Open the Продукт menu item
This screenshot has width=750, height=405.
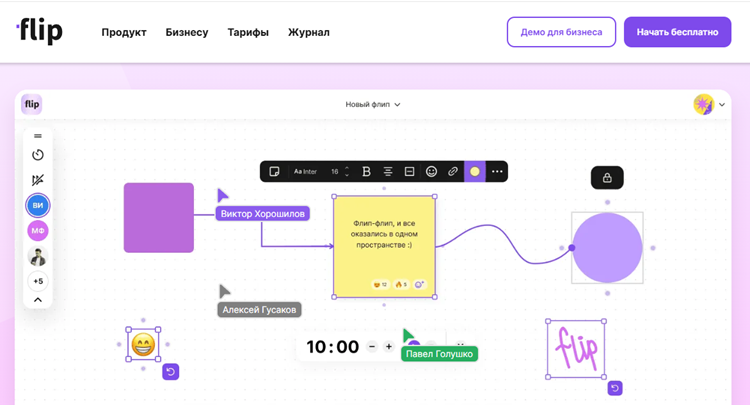point(124,32)
